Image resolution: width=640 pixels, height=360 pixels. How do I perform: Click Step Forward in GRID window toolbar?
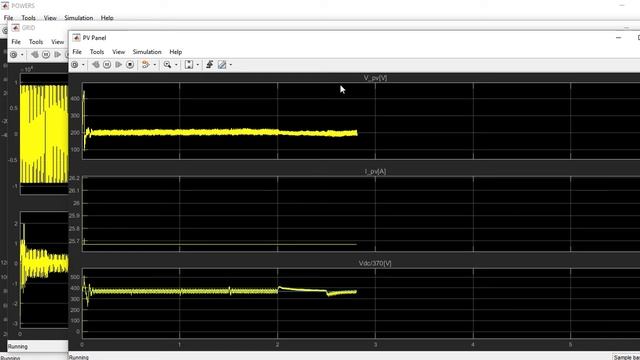58,54
